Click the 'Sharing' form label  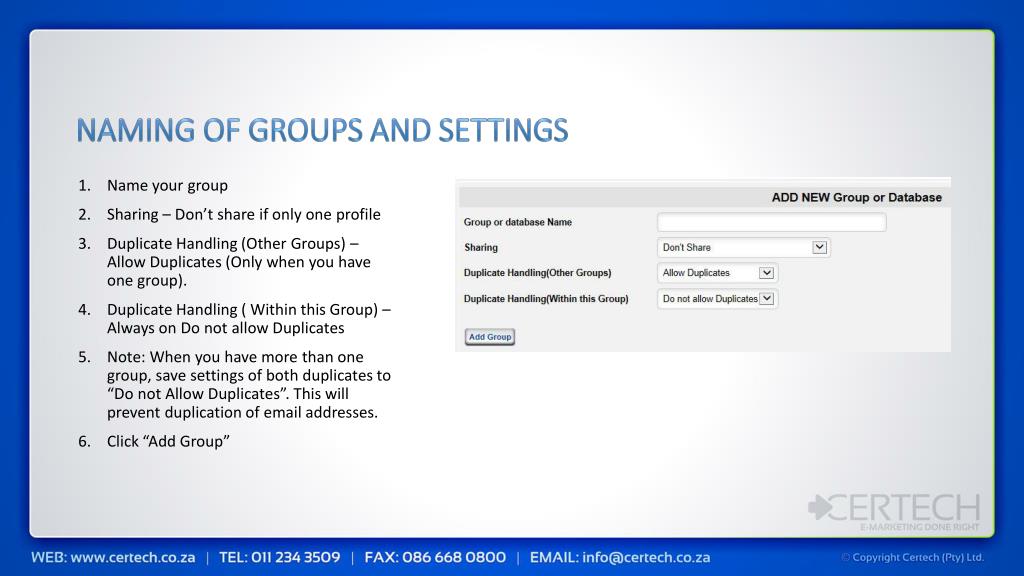pyautogui.click(x=481, y=248)
